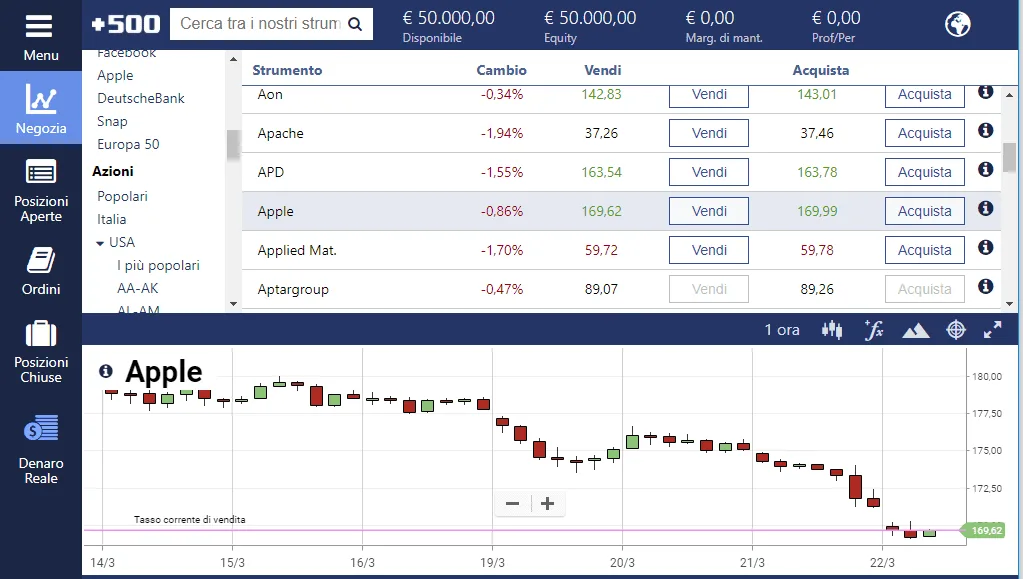The width and height of the screenshot is (1023, 579).
Task: Click Prof/Per value € 0,00
Action: [836, 18]
